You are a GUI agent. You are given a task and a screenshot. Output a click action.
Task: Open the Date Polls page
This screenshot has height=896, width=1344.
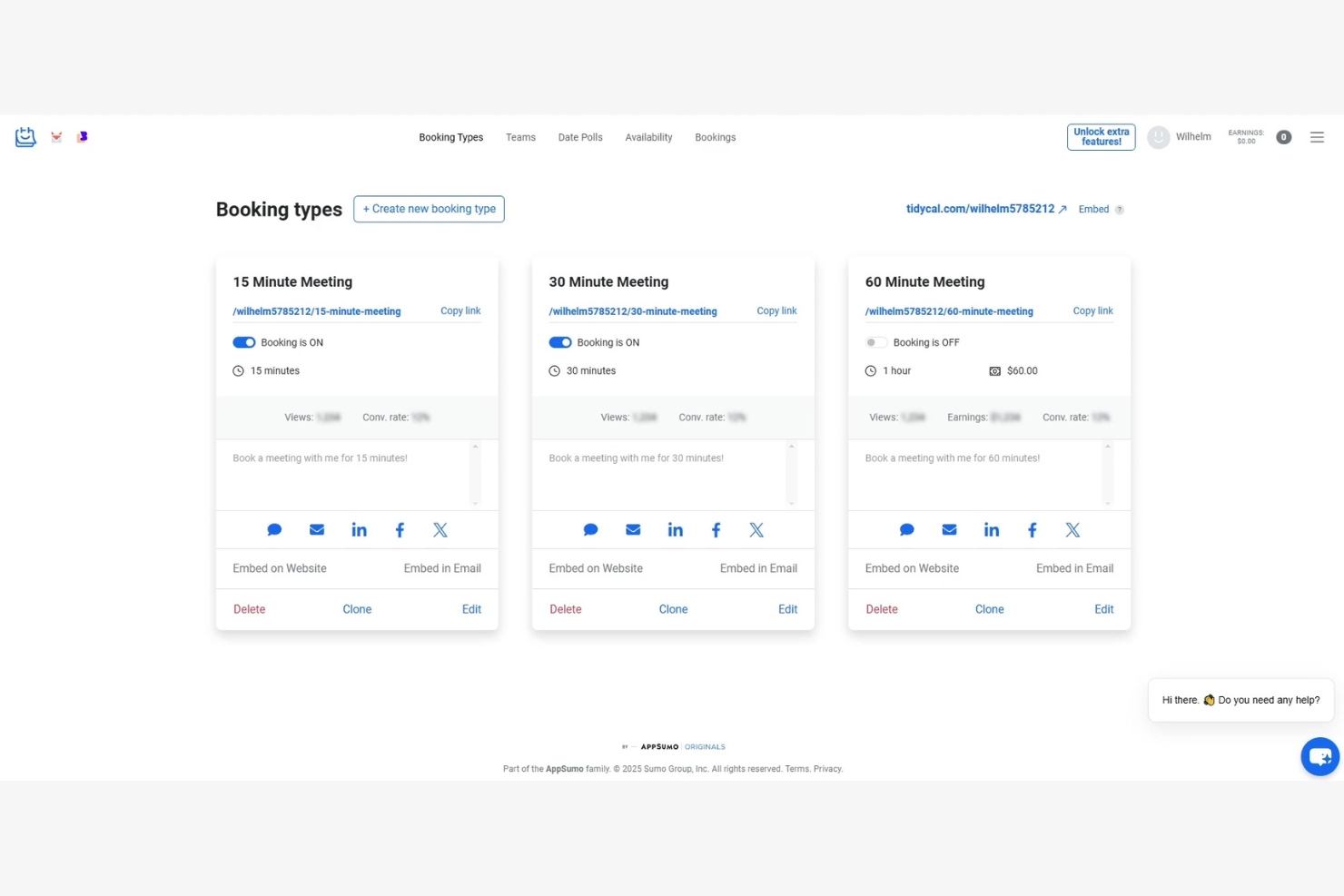580,137
